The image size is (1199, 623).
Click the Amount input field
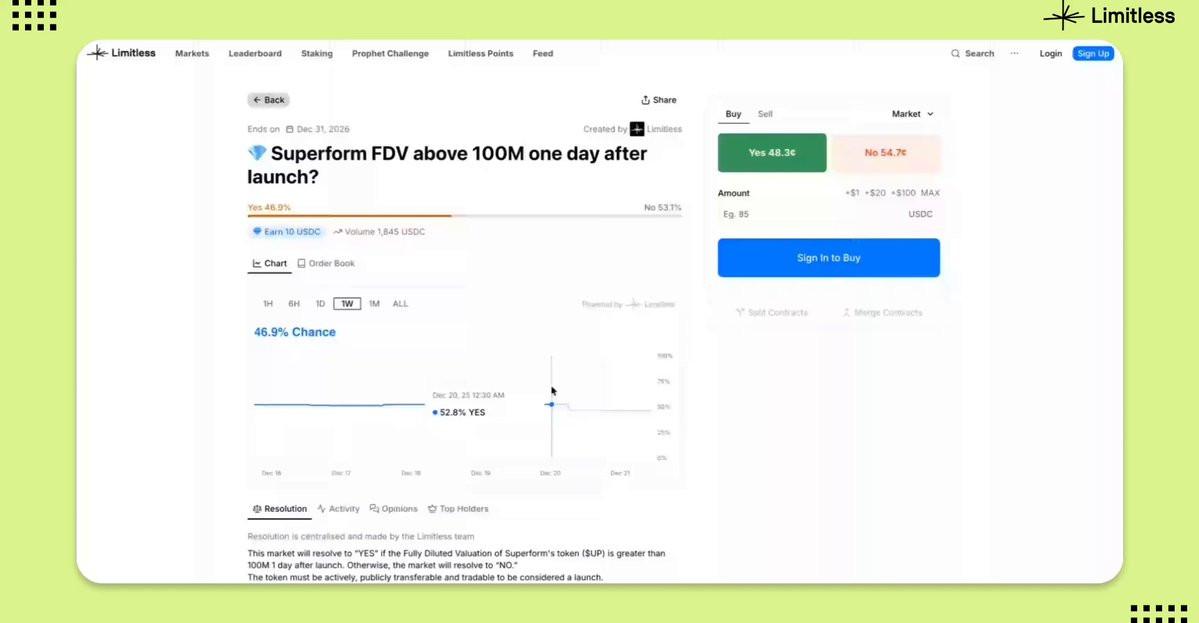[x=828, y=215]
